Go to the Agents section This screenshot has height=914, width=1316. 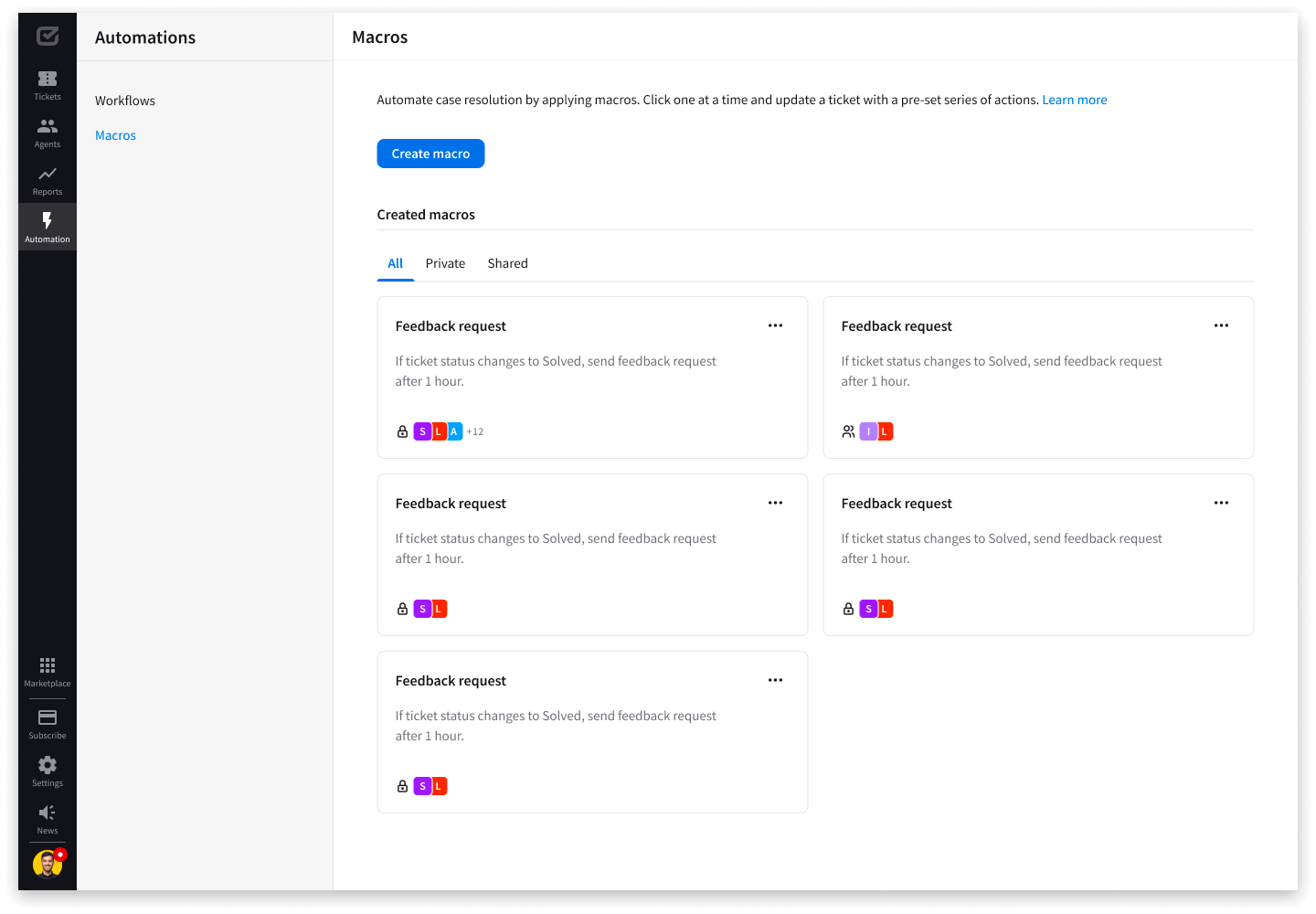48,133
